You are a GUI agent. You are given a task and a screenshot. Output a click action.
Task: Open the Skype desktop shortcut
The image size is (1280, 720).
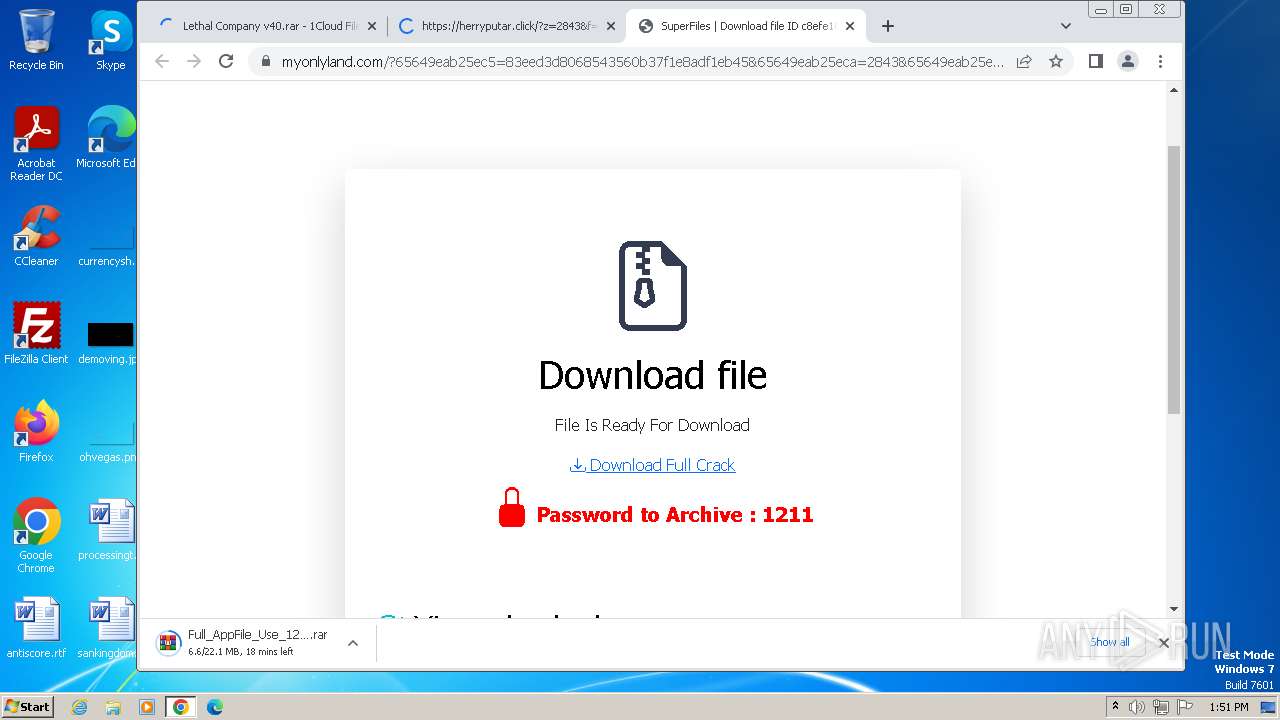(x=110, y=40)
